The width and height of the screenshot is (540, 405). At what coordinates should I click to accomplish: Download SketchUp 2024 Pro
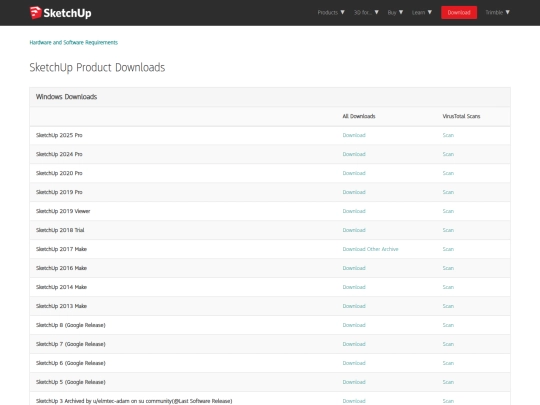[354, 154]
